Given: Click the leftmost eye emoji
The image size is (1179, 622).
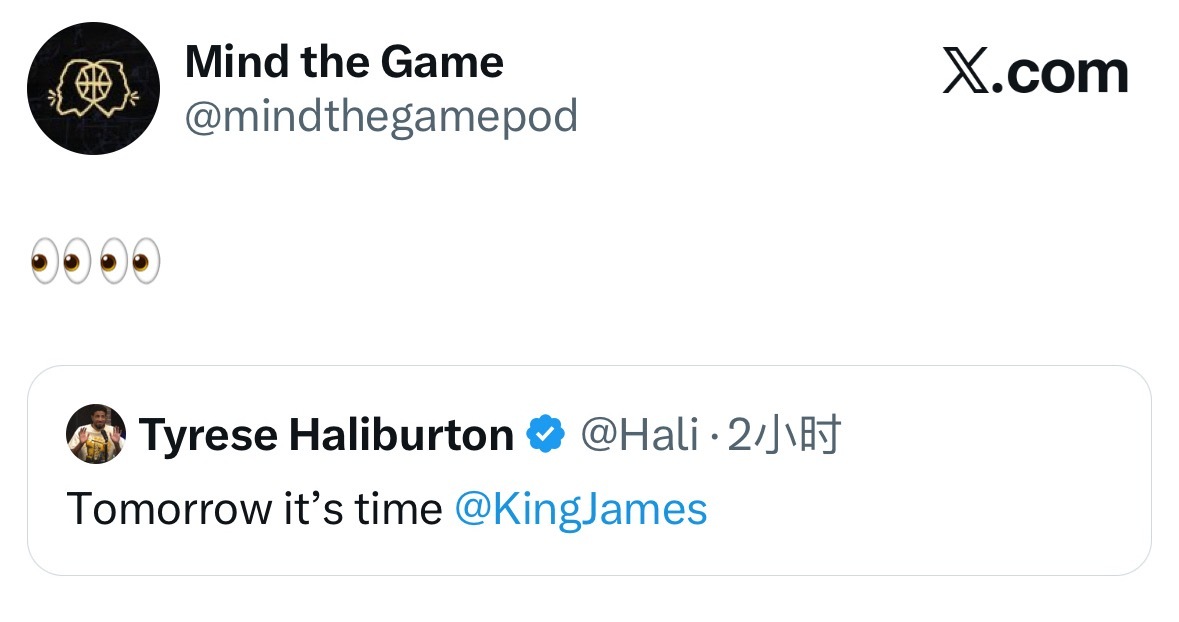Looking at the screenshot, I should click(x=44, y=261).
